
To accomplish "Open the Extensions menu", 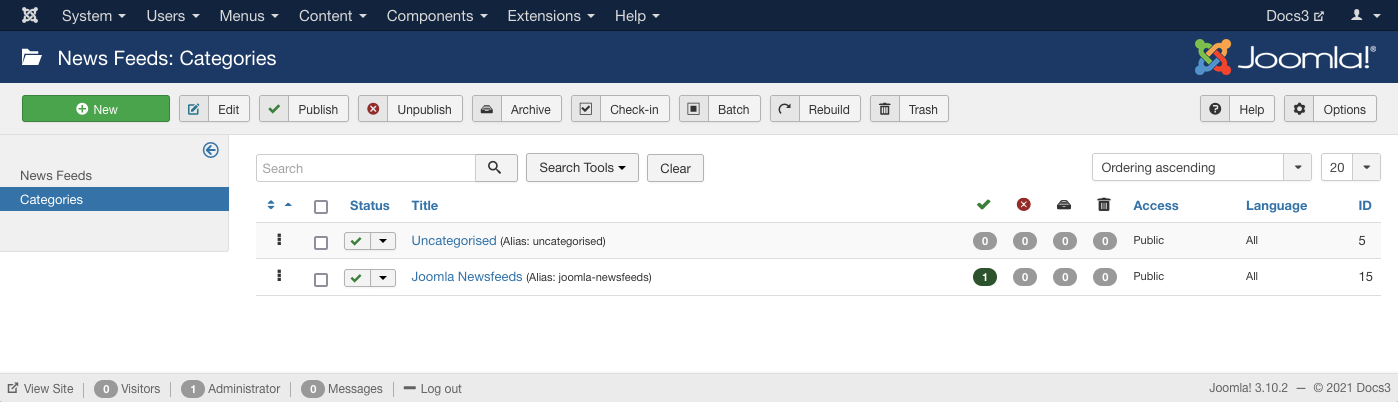I will tap(553, 16).
